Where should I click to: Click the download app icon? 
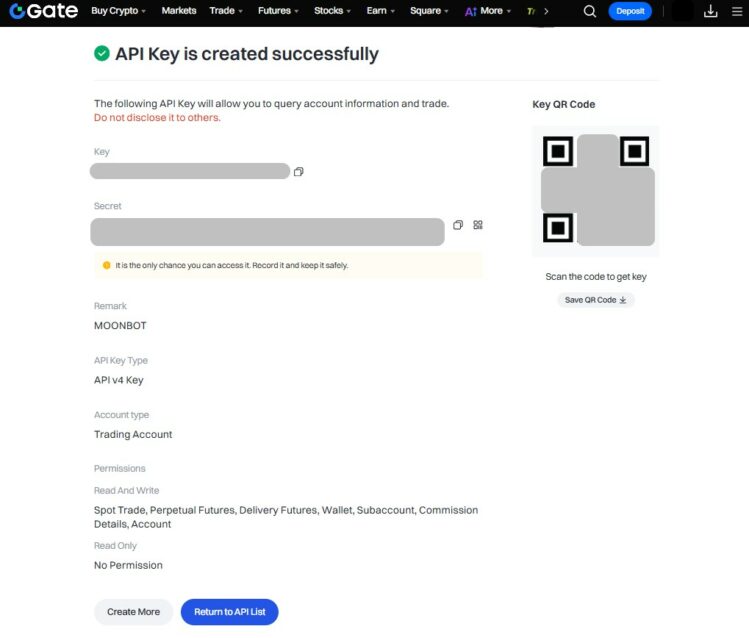click(710, 11)
